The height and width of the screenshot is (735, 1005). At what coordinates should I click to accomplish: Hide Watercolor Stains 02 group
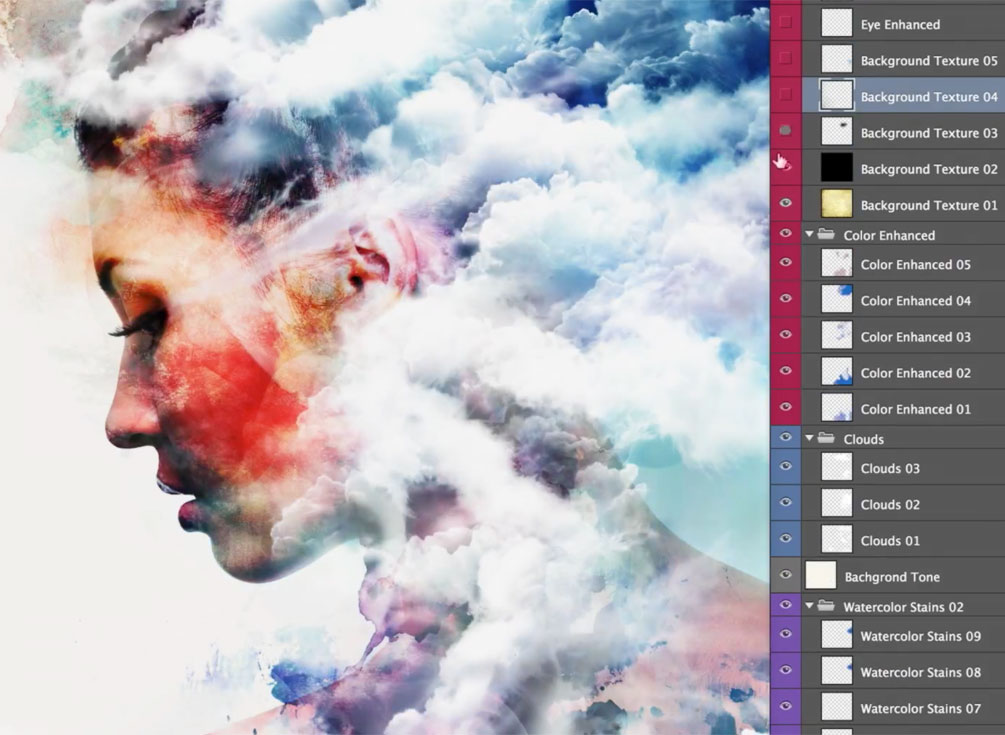coord(785,604)
